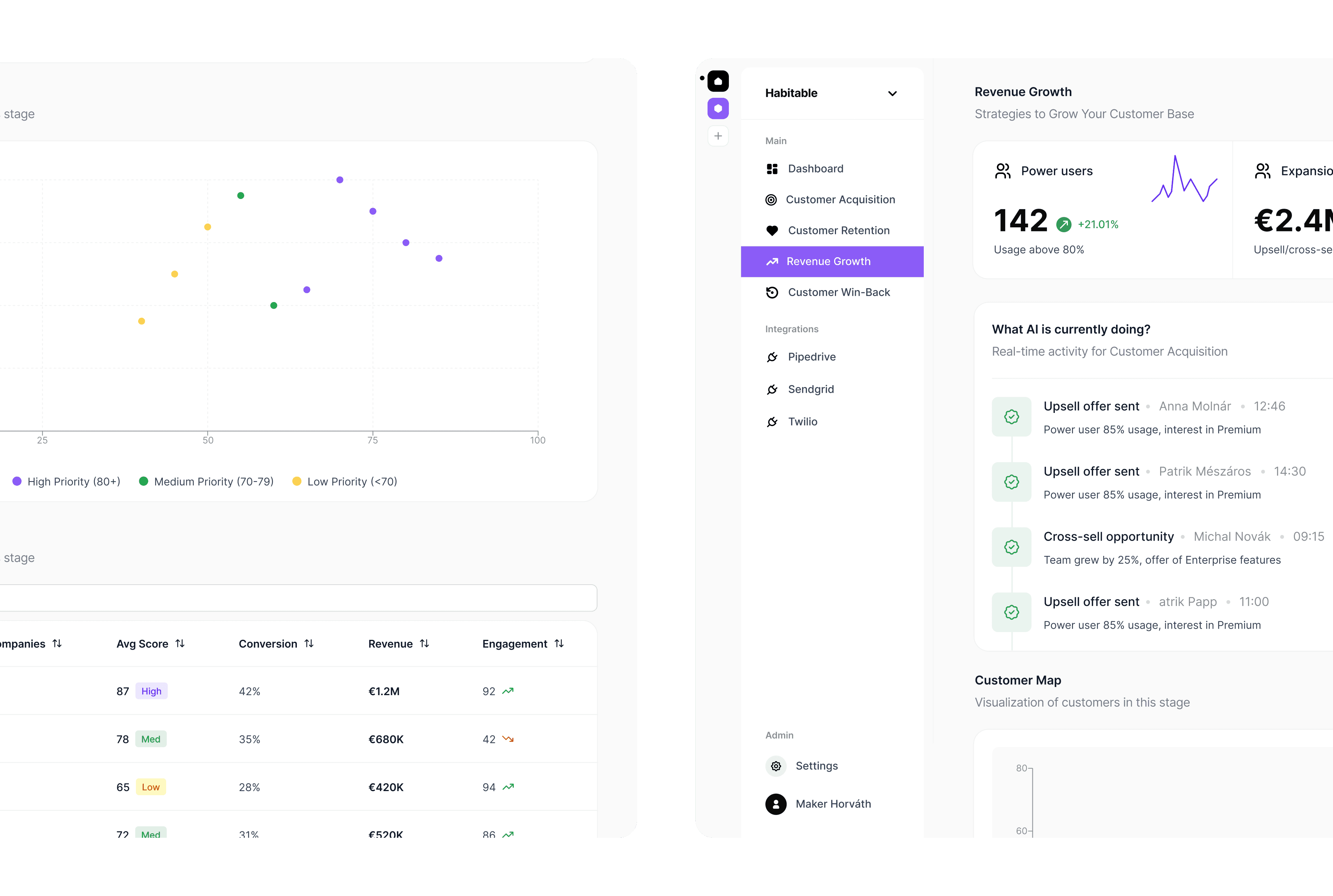Screen dimensions: 1333x896
Task: Click the Customer Acquisition target icon
Action: point(771,200)
